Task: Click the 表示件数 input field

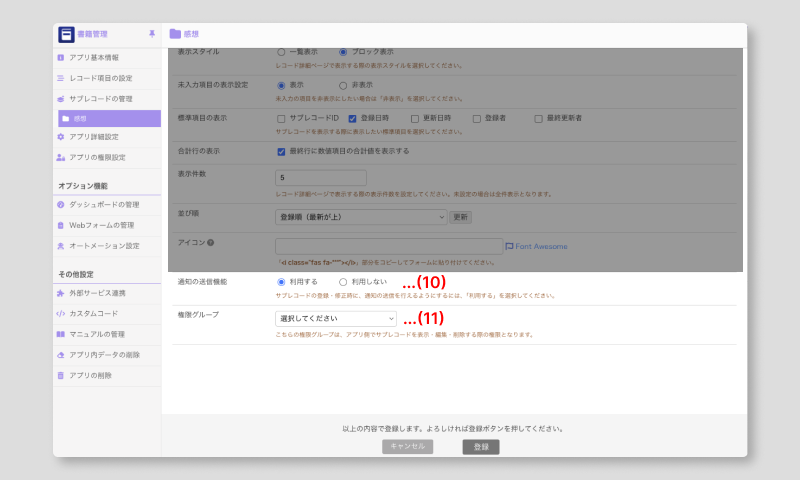Action: tap(321, 178)
